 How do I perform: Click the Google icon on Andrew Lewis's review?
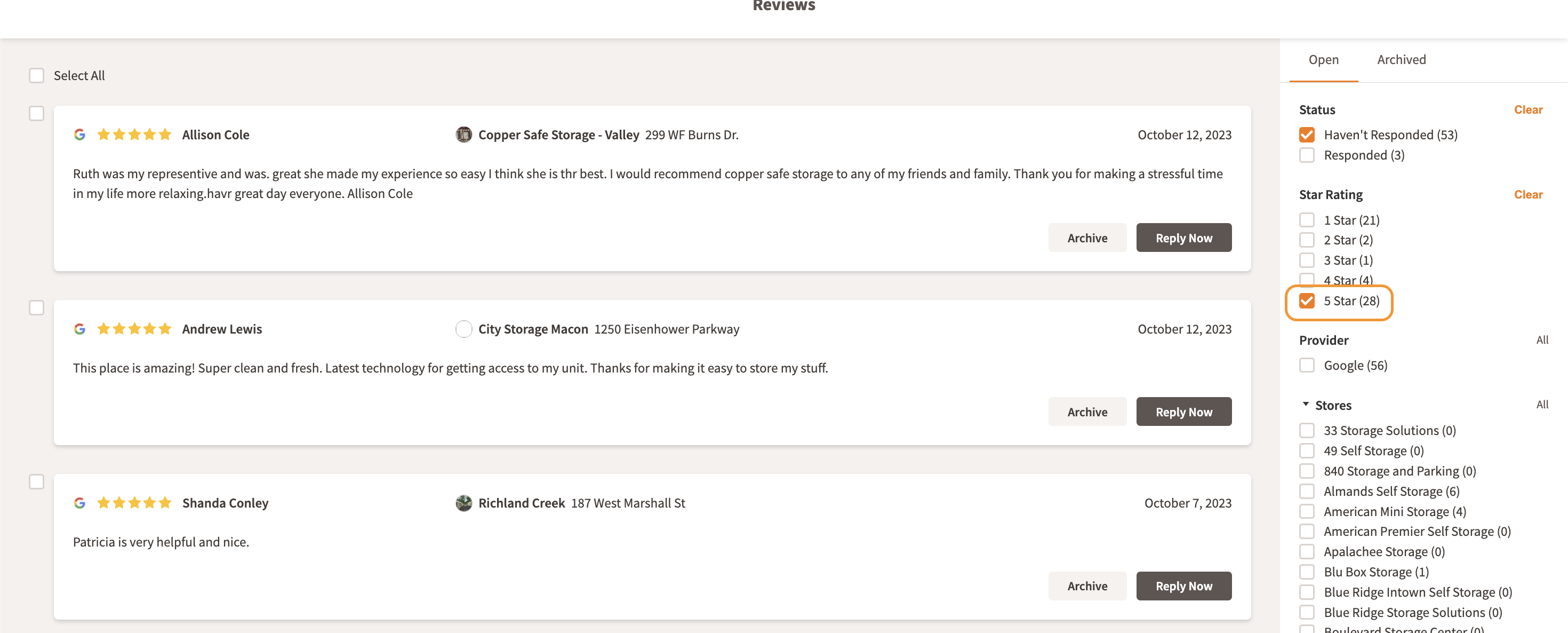tap(81, 329)
